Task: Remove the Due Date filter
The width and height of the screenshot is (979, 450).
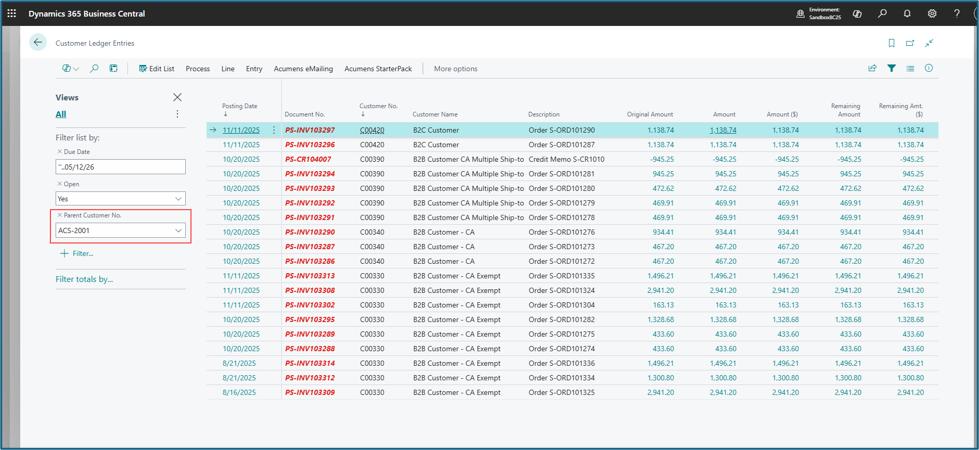Action: pos(60,152)
